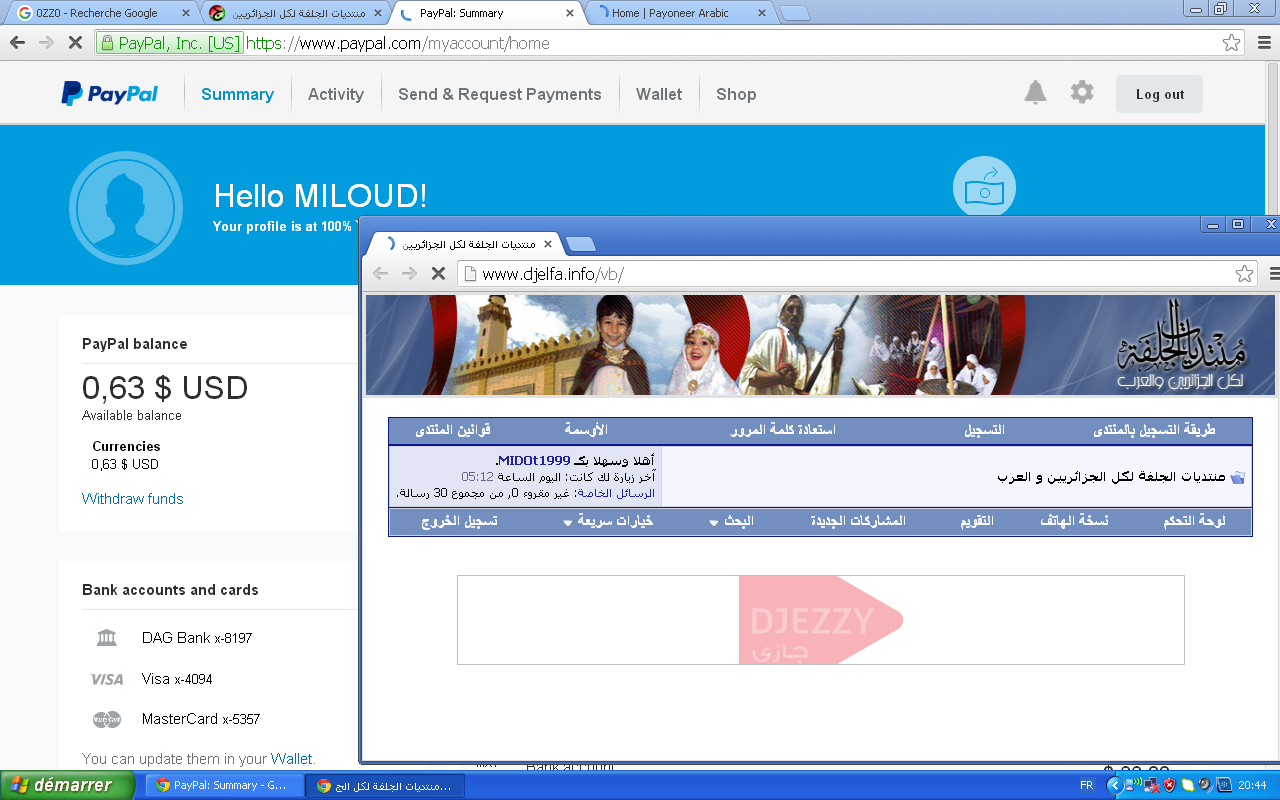Open PayPal settings gear
1280x800 pixels.
click(x=1082, y=93)
